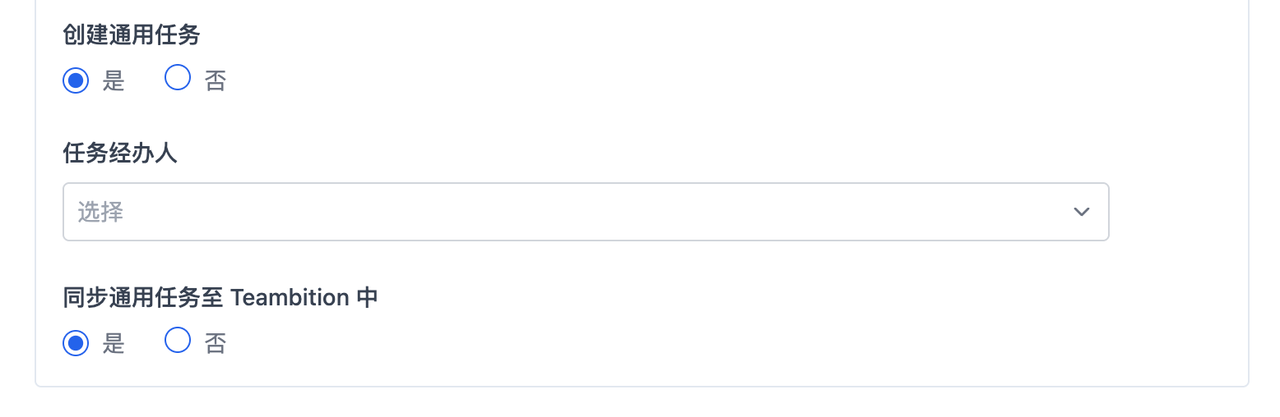Image resolution: width=1280 pixels, height=417 pixels.
Task: Open the 任务经办人 select box
Action: [585, 212]
